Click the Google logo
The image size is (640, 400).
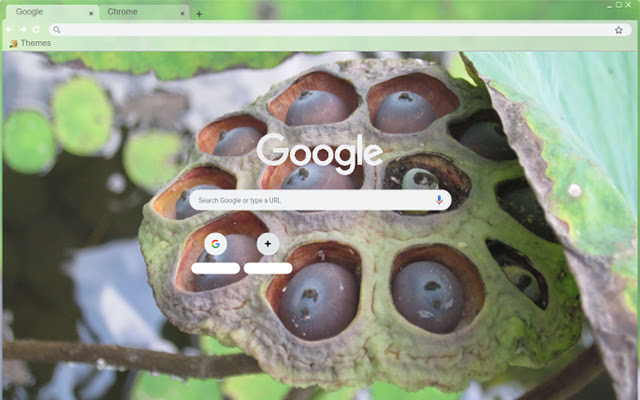click(320, 153)
